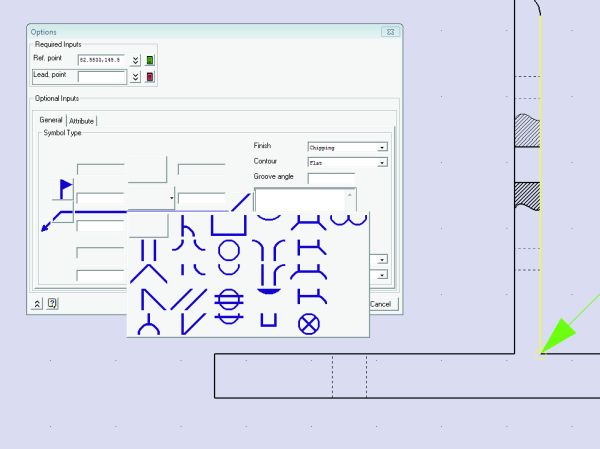Toggle the field weld flag symbol
Image resolution: width=600 pixels, height=449 pixels.
tap(65, 187)
